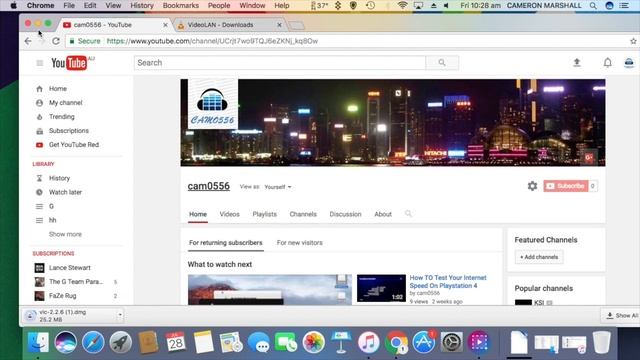Reload the page with refresh icon
Viewport: 640px width, 360px height.
click(x=56, y=41)
